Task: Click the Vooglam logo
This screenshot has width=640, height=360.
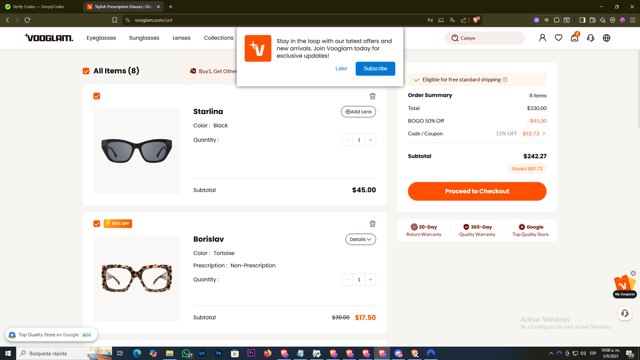Action: (49, 38)
